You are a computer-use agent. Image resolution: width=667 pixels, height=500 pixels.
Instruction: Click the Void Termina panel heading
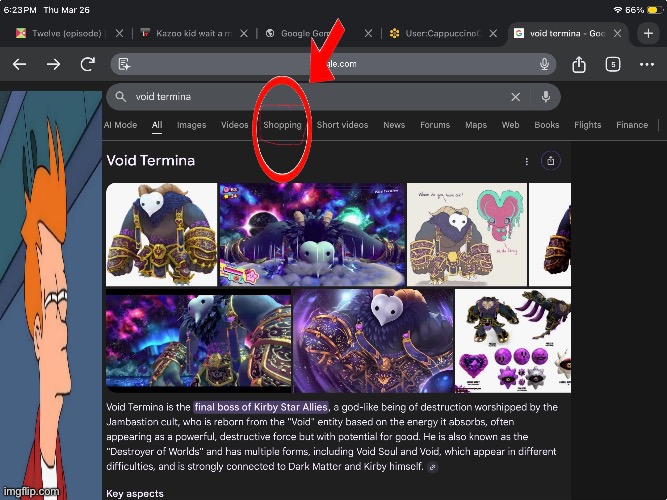[x=151, y=161]
